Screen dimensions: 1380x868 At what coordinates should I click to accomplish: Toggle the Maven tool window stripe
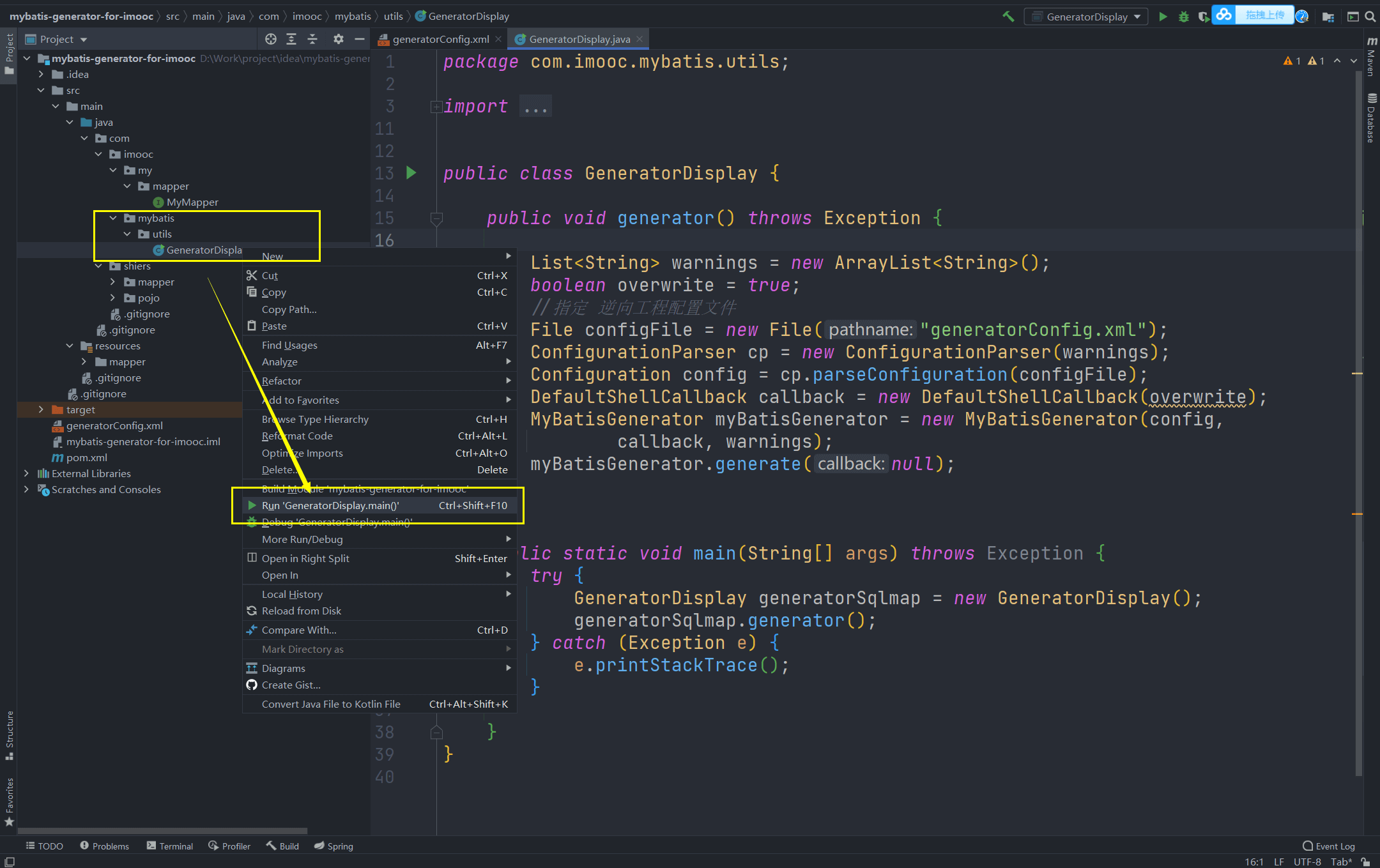pyautogui.click(x=1371, y=57)
